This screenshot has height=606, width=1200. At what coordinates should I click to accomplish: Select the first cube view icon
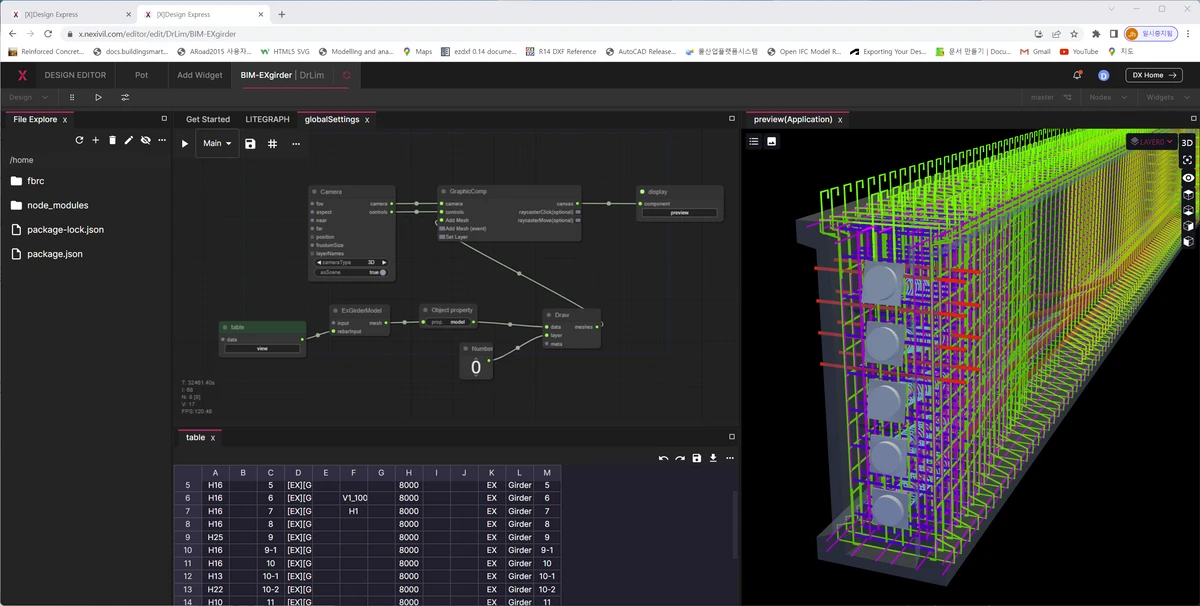coord(1188,194)
